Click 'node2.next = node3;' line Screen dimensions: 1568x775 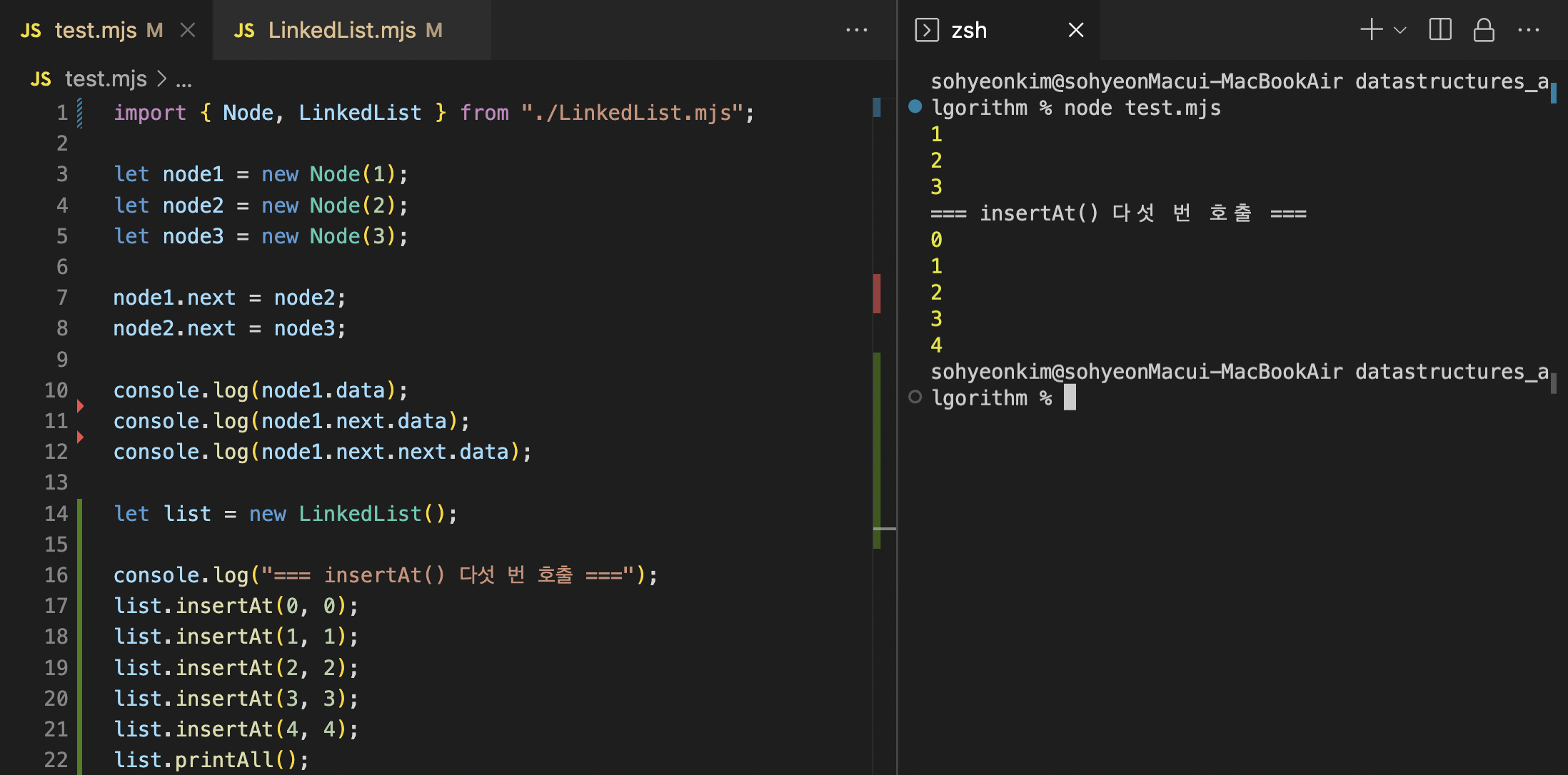(x=230, y=328)
